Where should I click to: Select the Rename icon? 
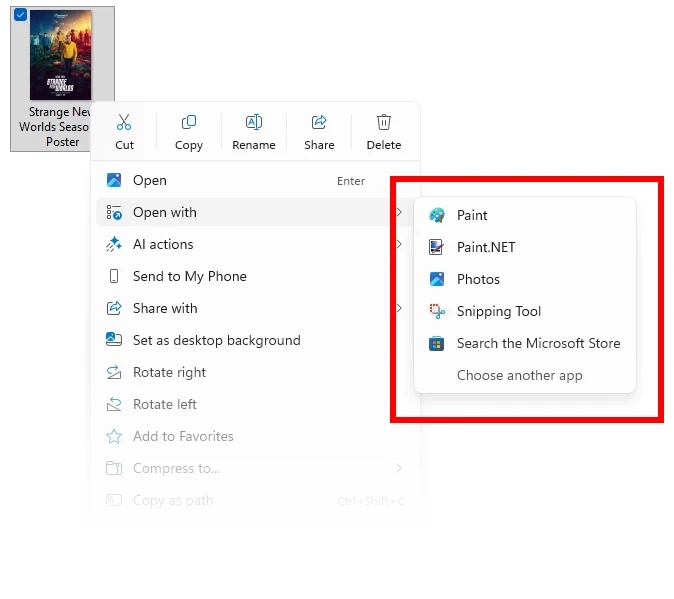click(x=254, y=122)
